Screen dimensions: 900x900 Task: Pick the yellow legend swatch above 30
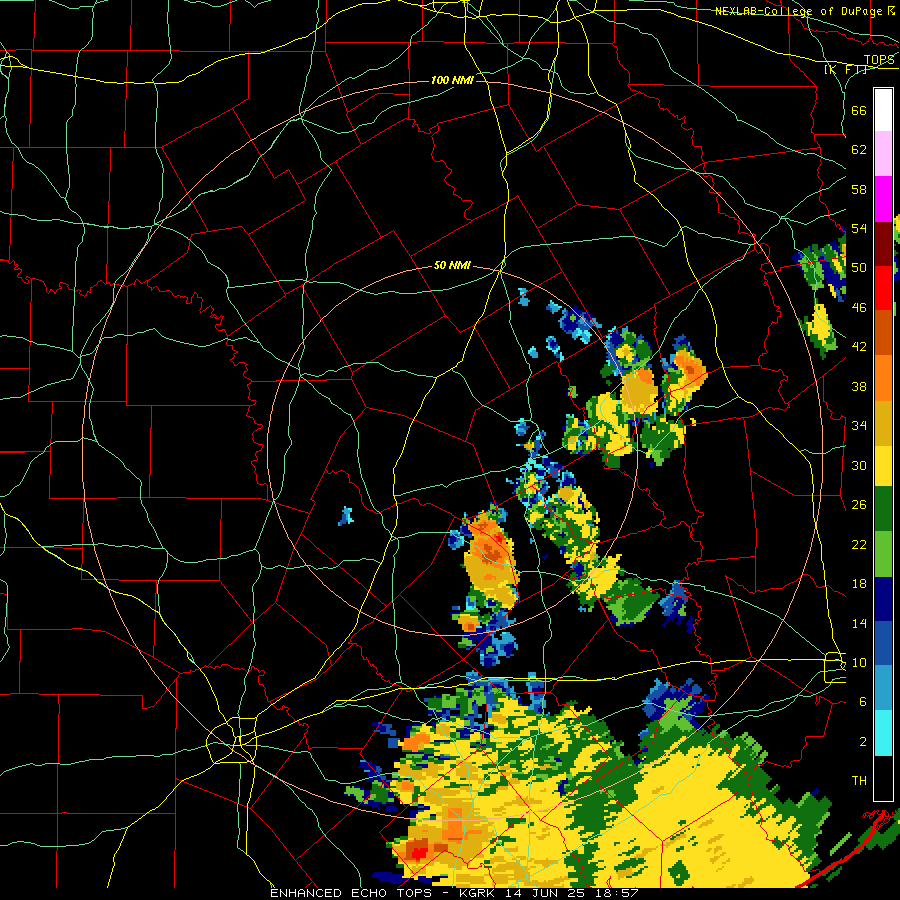[883, 466]
